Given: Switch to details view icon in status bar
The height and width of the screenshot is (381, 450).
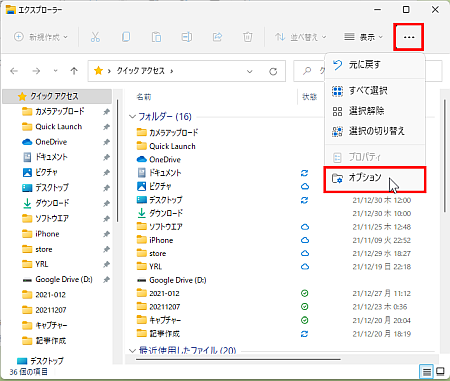Looking at the screenshot, I should pos(427,371).
